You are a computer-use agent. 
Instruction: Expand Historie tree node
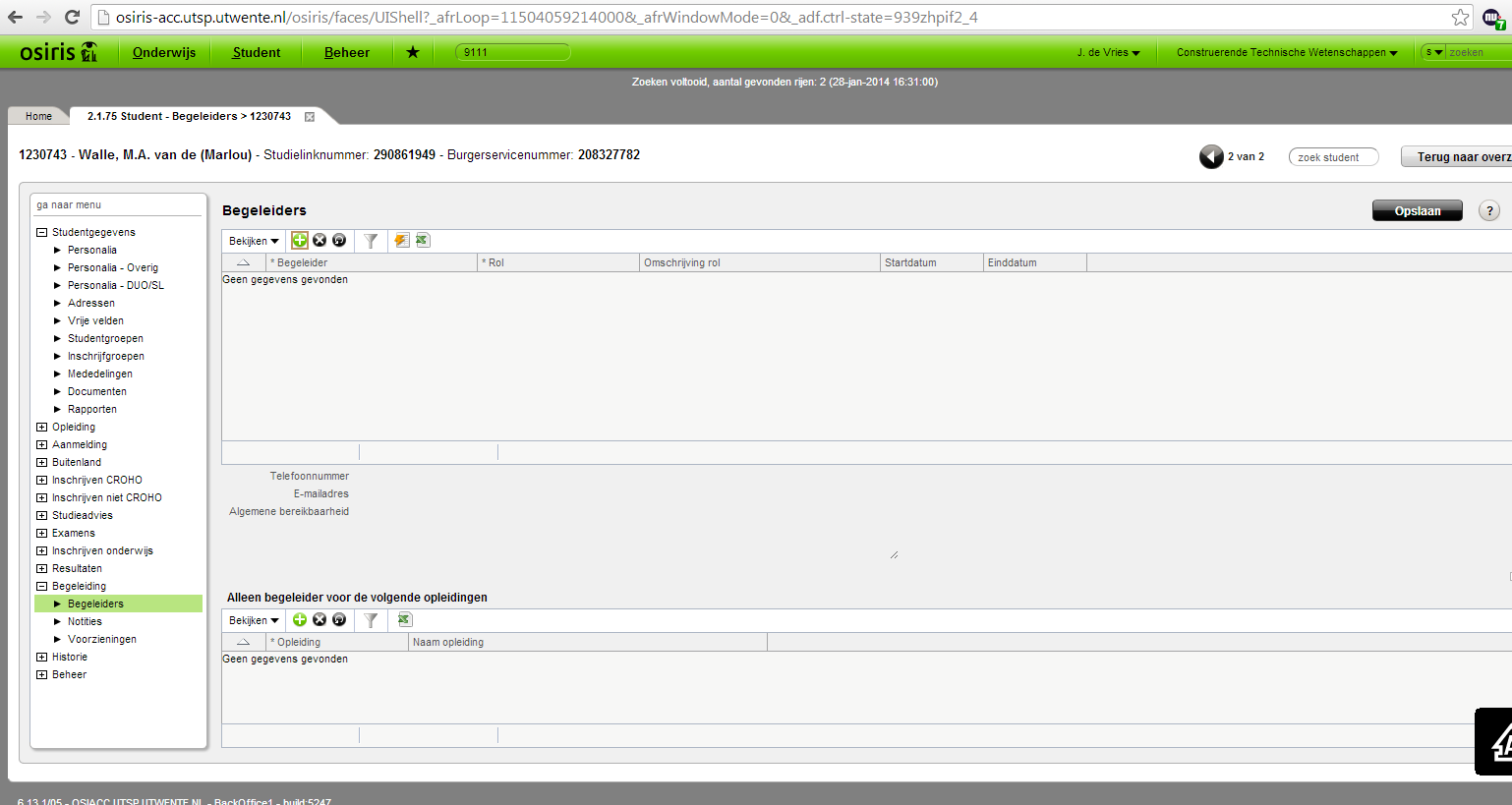tap(41, 658)
